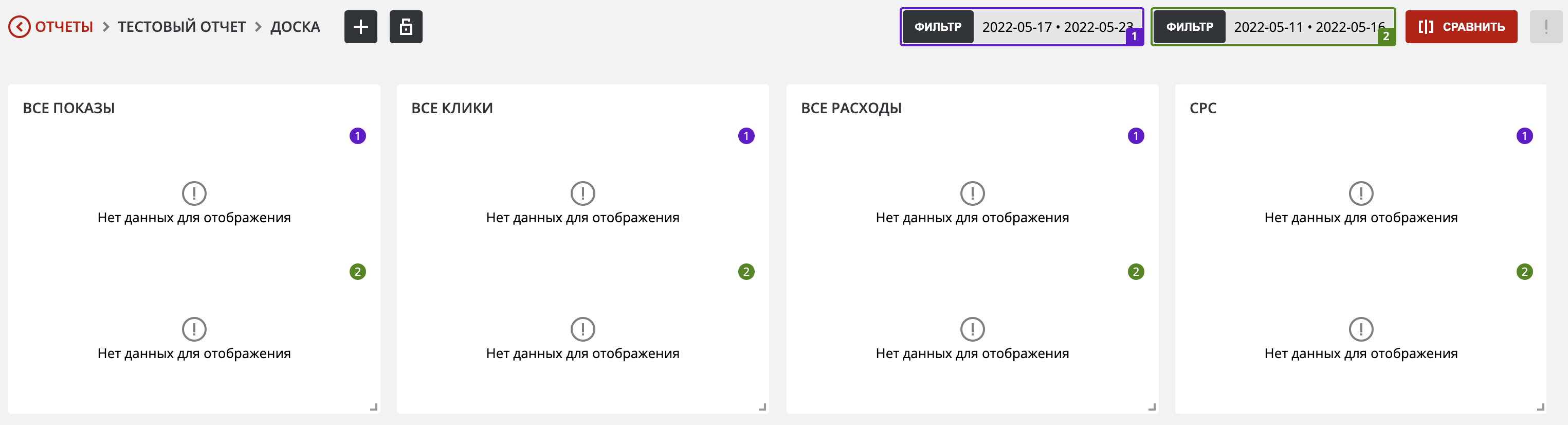This screenshot has height=425, width=1568.
Task: Click the green badge 2 in ВСЕ КЛИКИ
Action: (746, 272)
